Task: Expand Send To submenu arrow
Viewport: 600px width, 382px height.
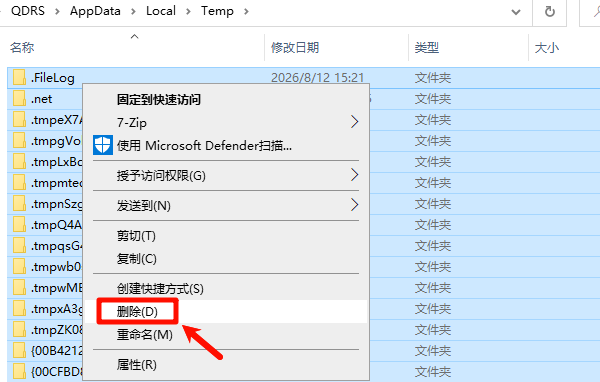Action: [355, 205]
